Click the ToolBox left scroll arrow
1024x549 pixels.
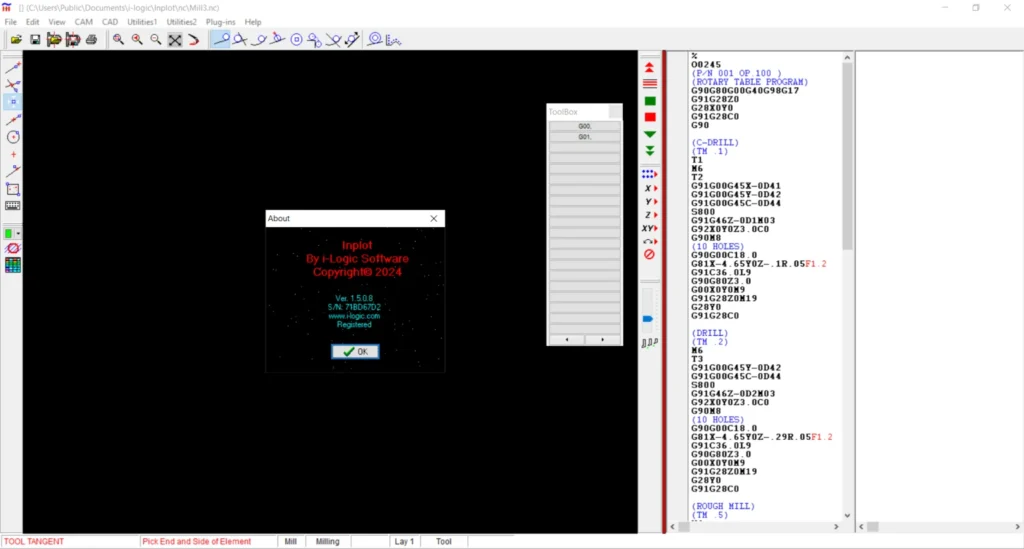pos(566,339)
